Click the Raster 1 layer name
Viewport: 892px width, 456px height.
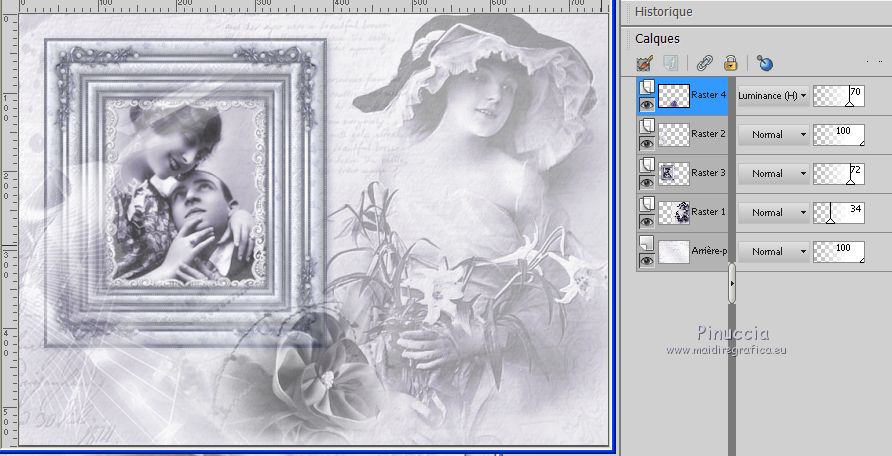point(708,212)
